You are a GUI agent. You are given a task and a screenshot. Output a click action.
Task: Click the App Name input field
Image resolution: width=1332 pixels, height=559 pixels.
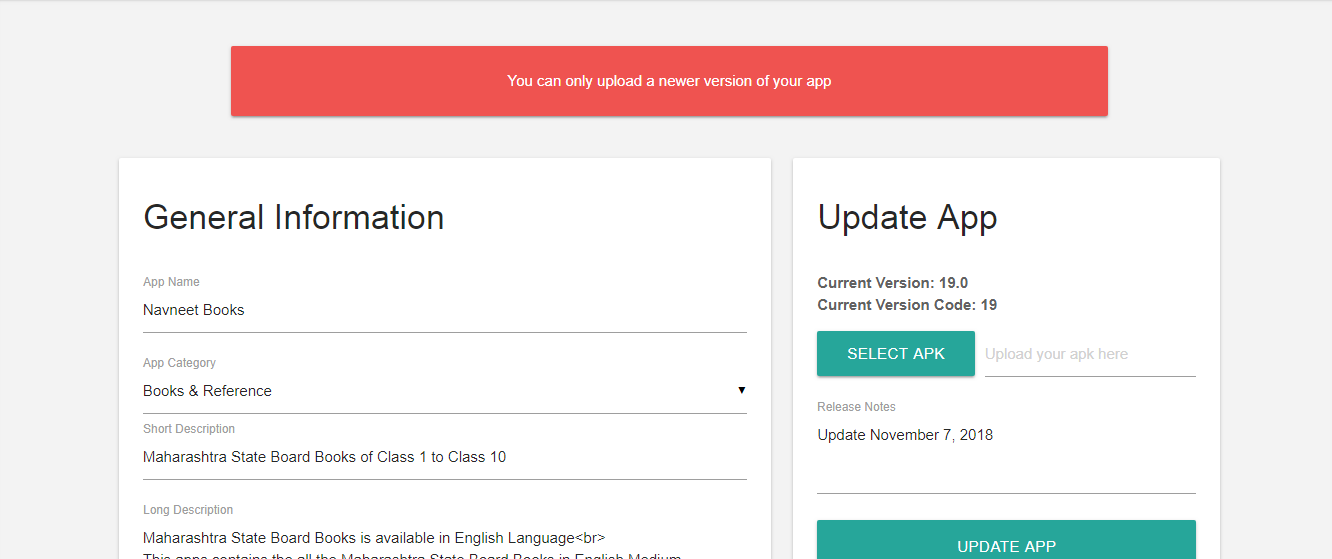point(444,310)
